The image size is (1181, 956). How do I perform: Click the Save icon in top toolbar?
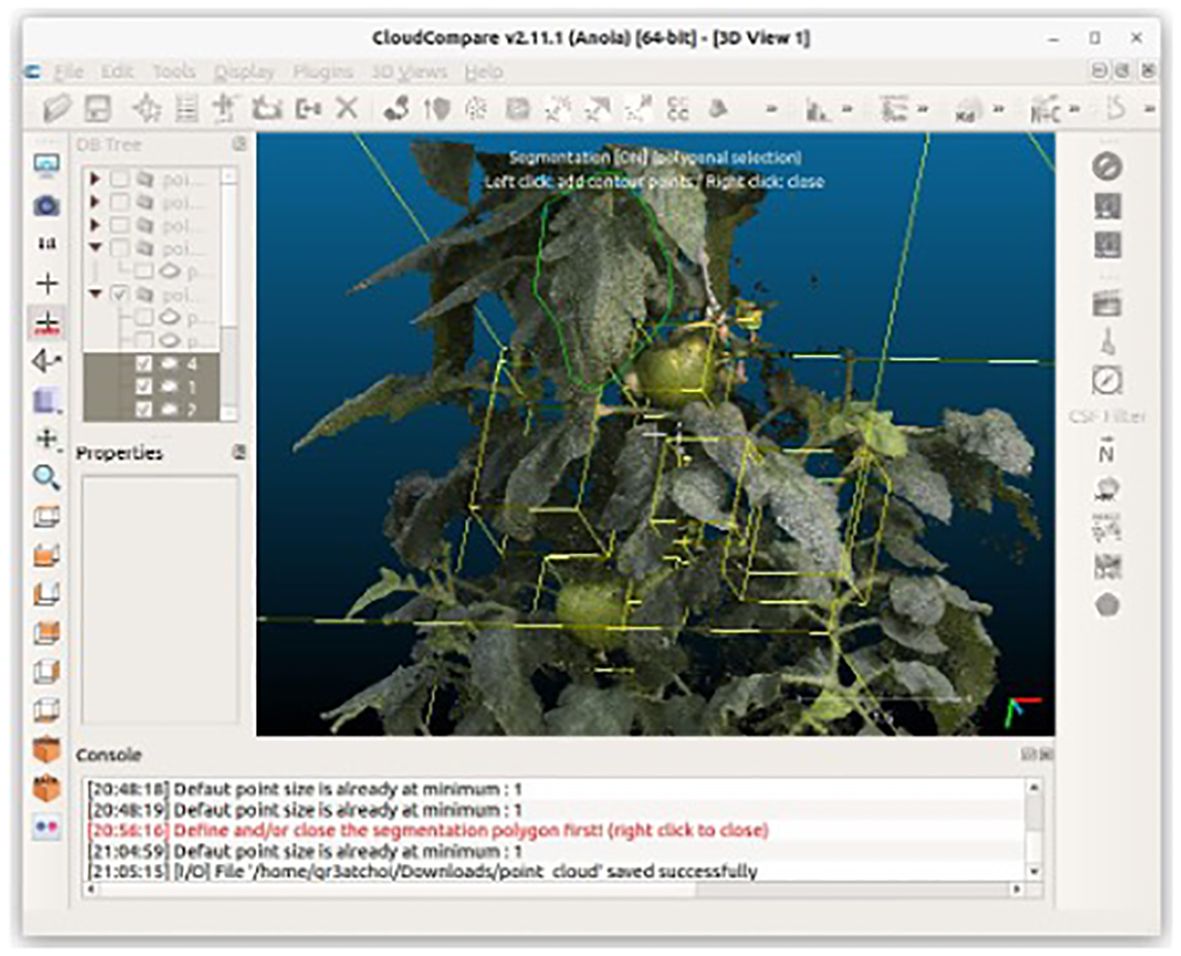[97, 108]
